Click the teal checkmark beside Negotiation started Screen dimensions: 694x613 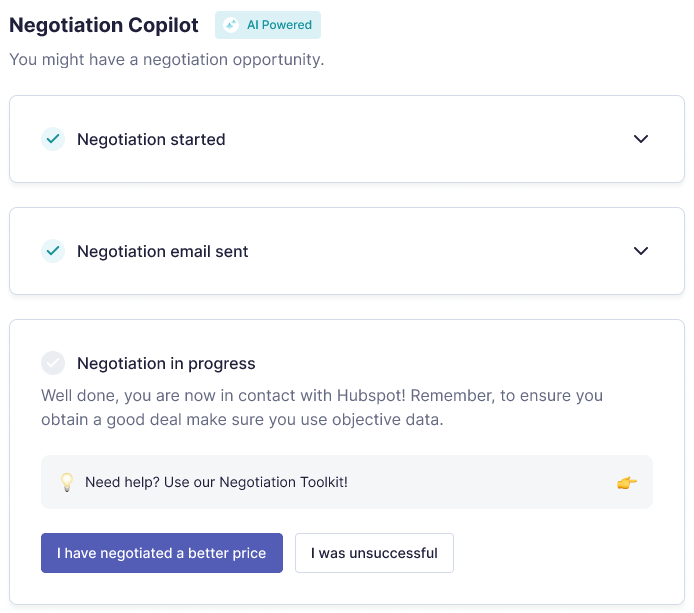[53, 139]
